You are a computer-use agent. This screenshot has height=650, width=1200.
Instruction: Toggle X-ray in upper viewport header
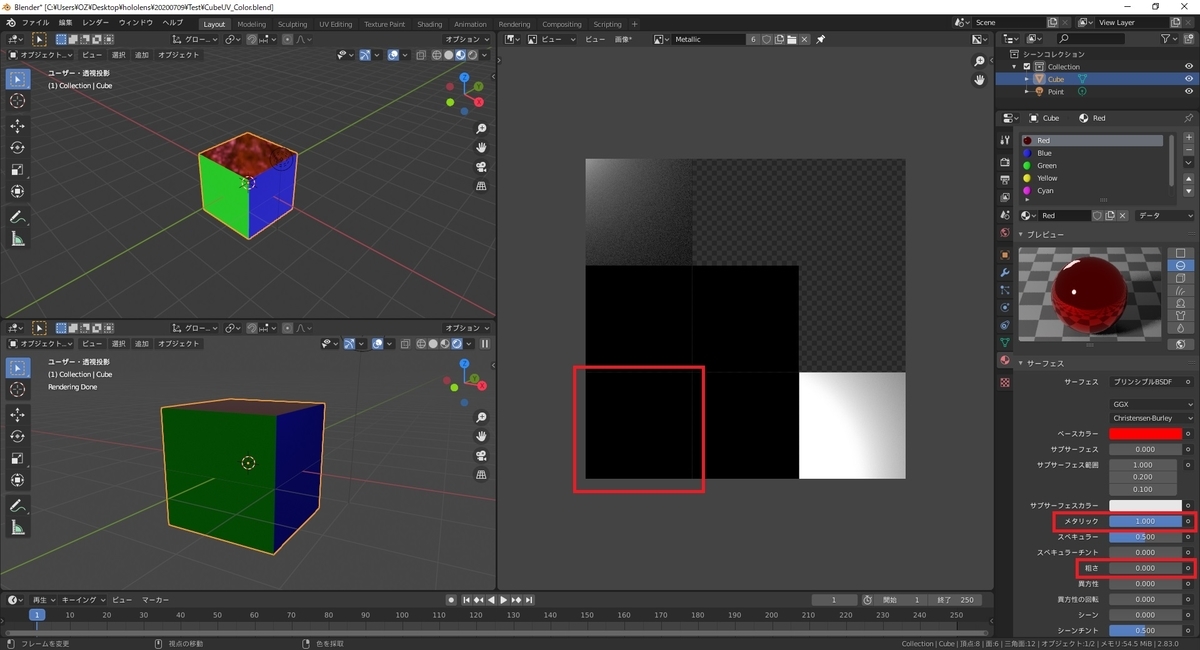tap(422, 55)
